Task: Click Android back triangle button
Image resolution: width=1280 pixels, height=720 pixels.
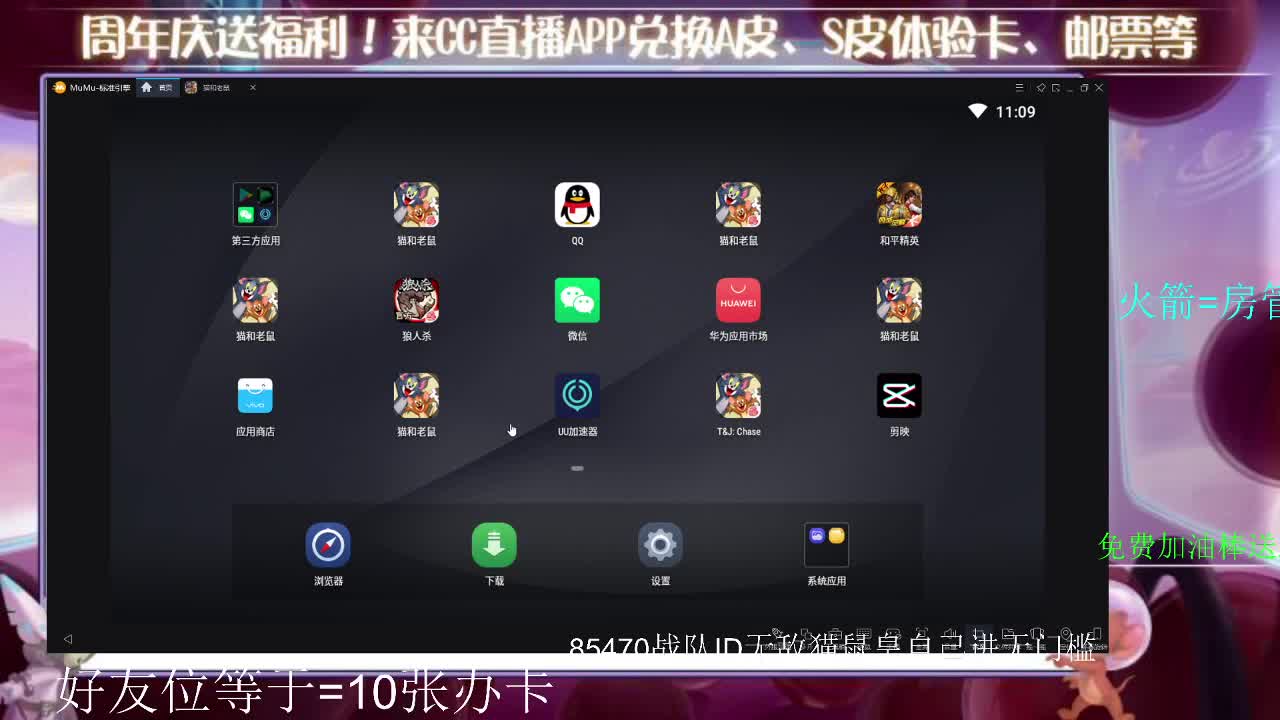Action: 68,639
